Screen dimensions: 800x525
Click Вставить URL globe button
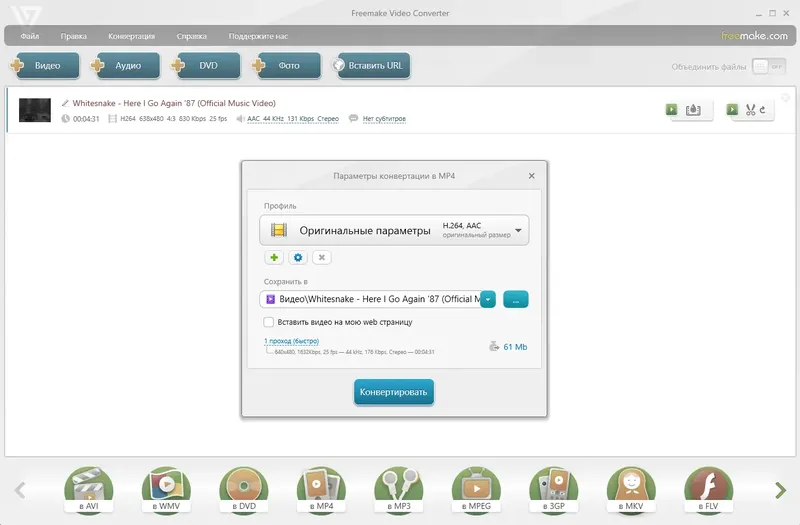pos(371,65)
